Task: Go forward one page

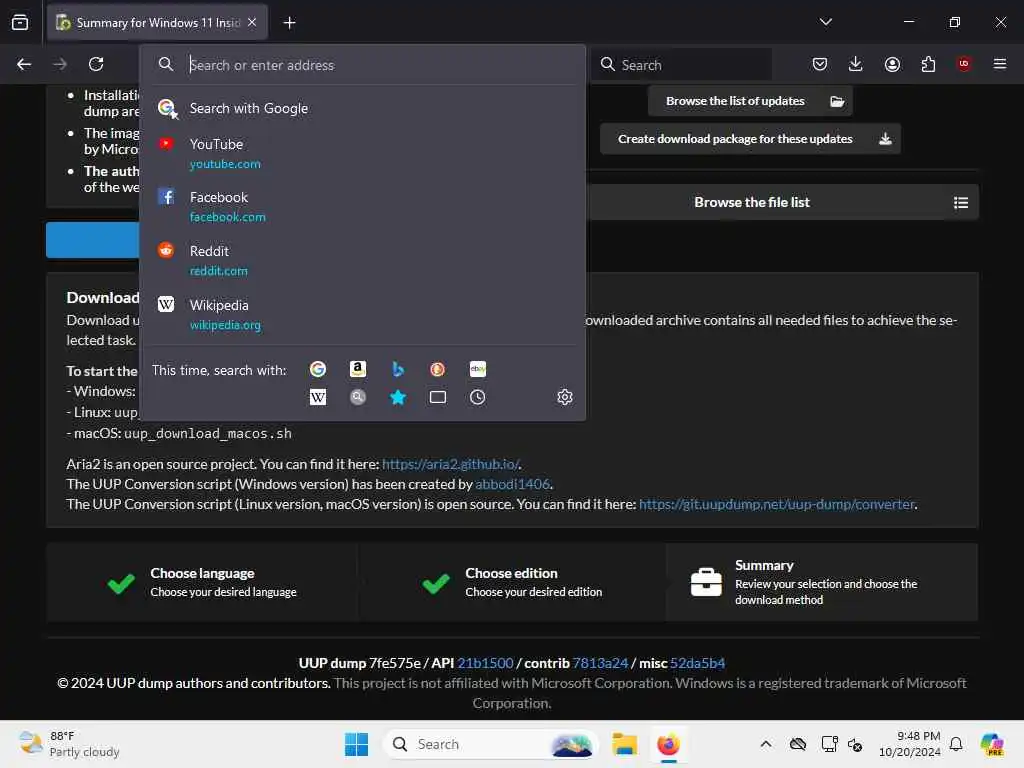Action: point(60,64)
